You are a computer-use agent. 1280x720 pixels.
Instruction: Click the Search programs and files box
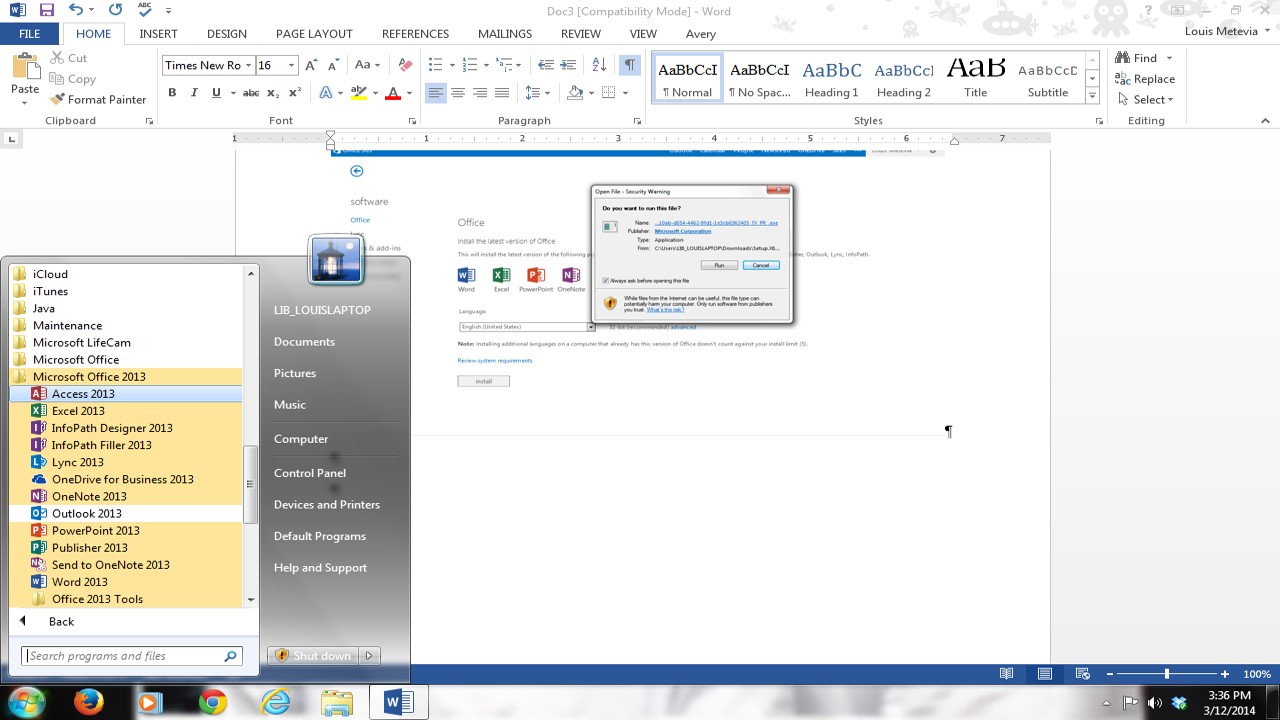[x=132, y=656]
